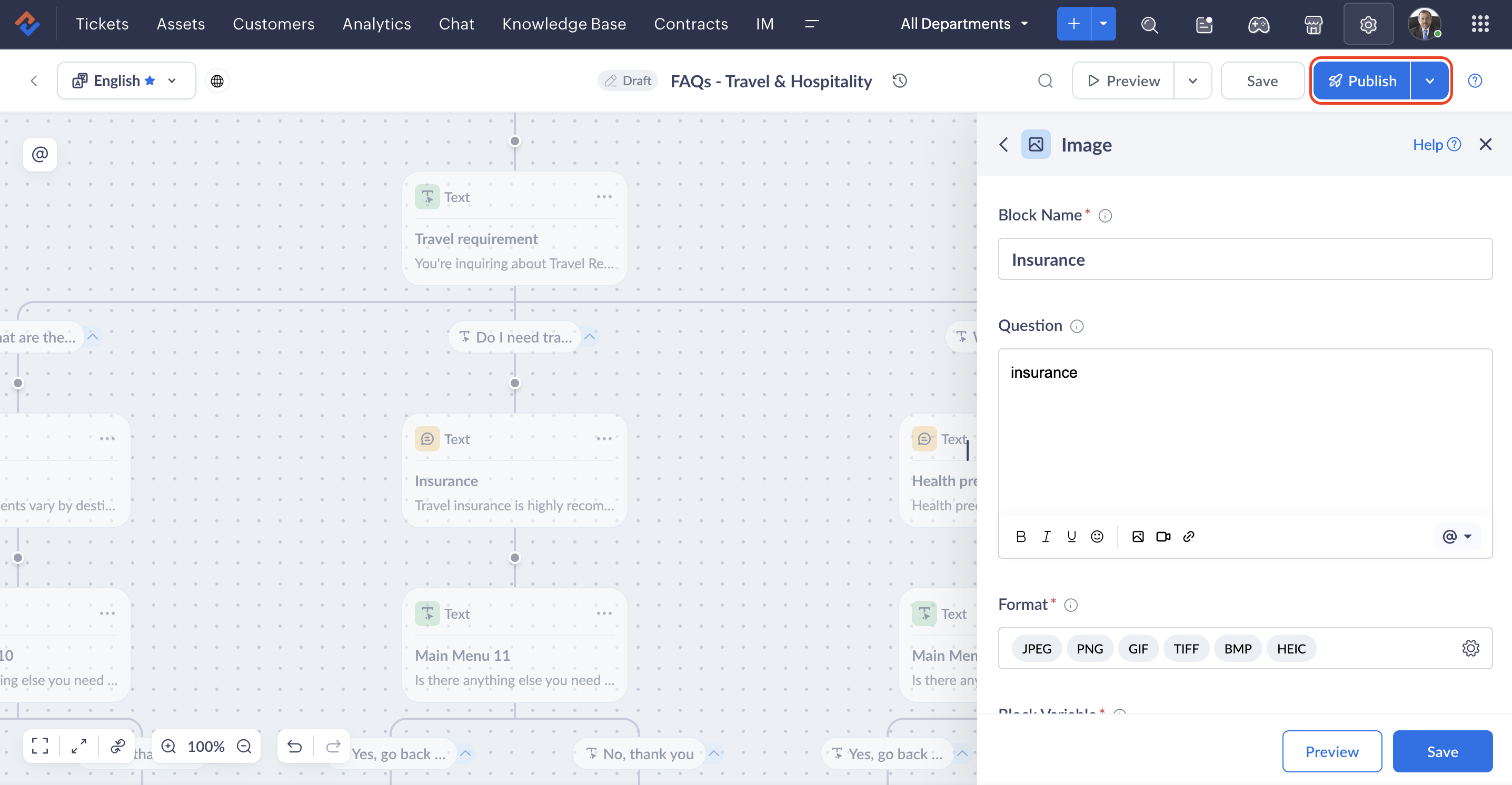The image size is (1512, 785).
Task: Expand the Publish button dropdown arrow
Action: point(1430,80)
